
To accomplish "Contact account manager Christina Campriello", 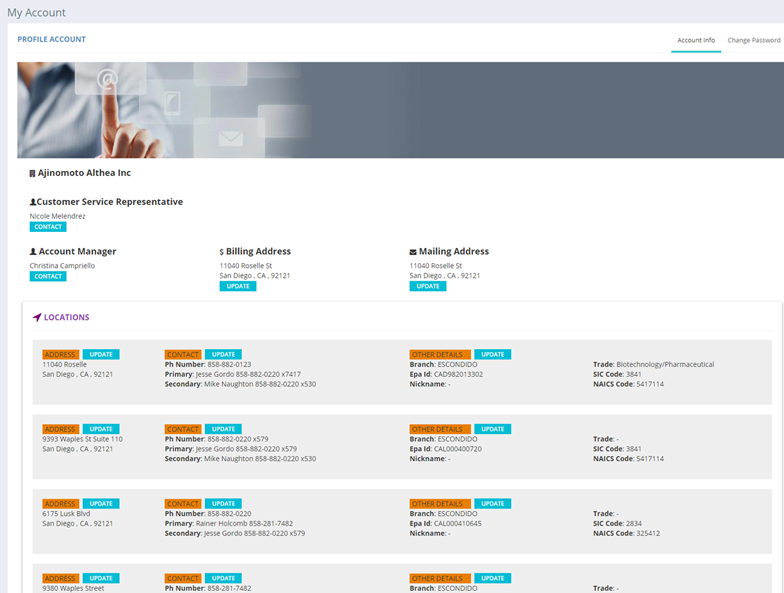I will point(48,276).
